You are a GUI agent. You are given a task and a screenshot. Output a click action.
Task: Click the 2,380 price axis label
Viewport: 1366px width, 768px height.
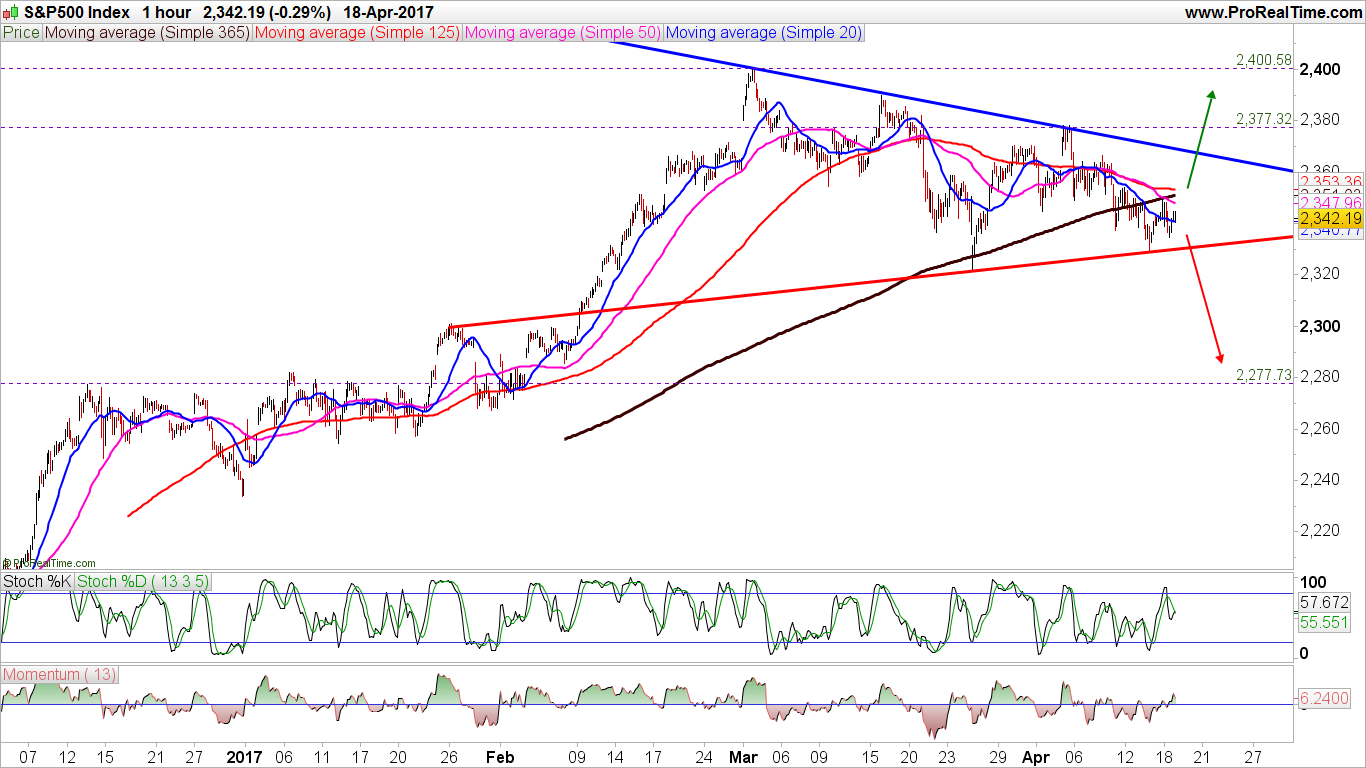point(1320,120)
